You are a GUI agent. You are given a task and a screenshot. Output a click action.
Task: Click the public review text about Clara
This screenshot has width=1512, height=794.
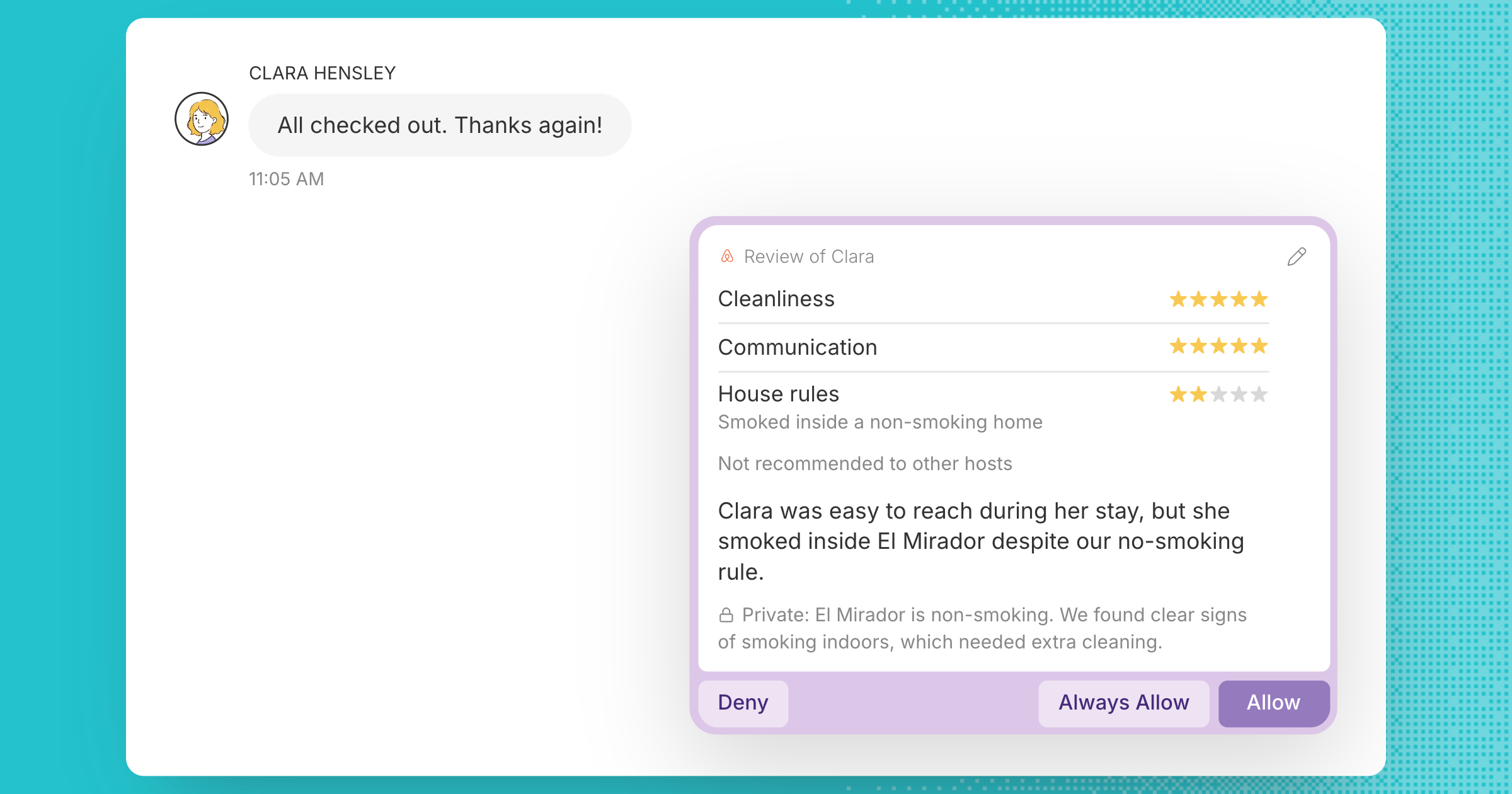(981, 541)
